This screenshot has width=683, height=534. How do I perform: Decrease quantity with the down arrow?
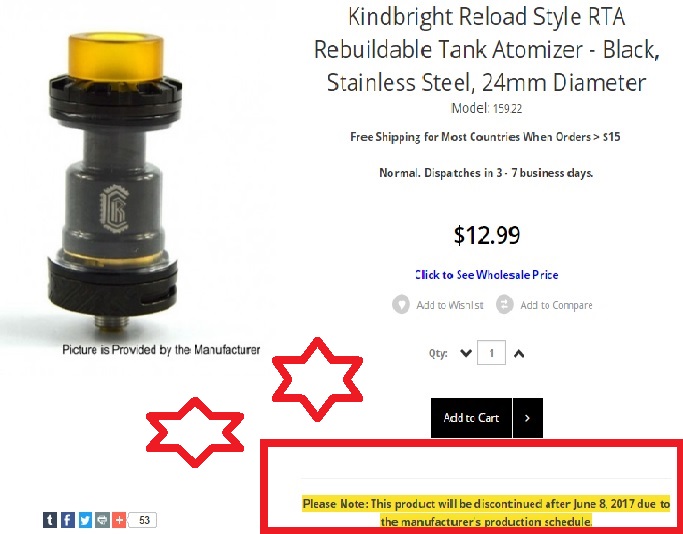coord(466,353)
